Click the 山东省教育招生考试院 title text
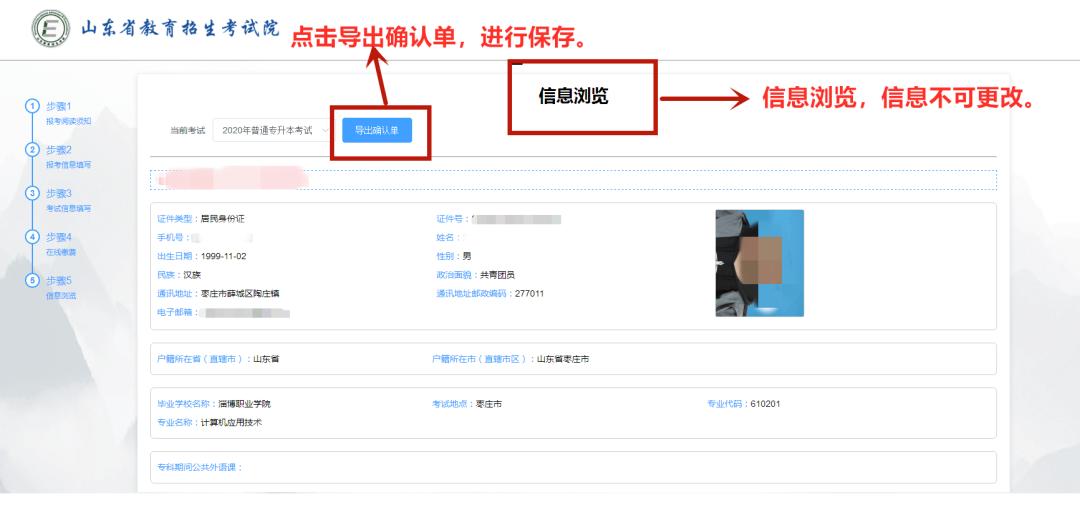The width and height of the screenshot is (1080, 509). click(180, 29)
